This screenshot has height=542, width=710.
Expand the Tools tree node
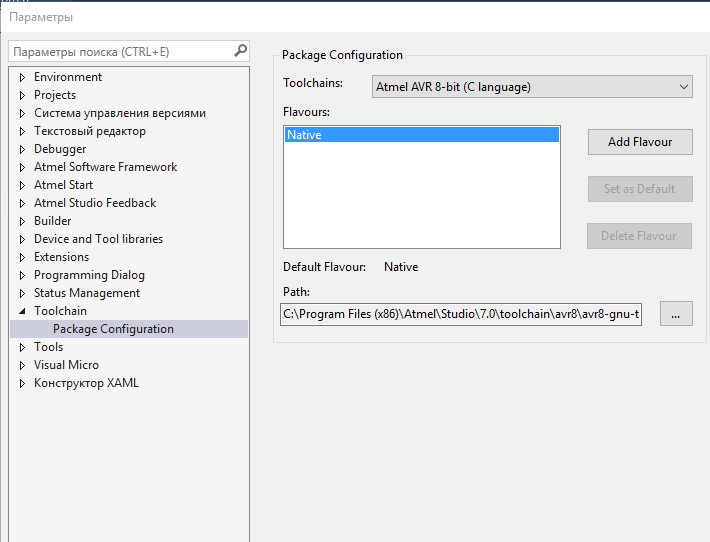coord(22,347)
